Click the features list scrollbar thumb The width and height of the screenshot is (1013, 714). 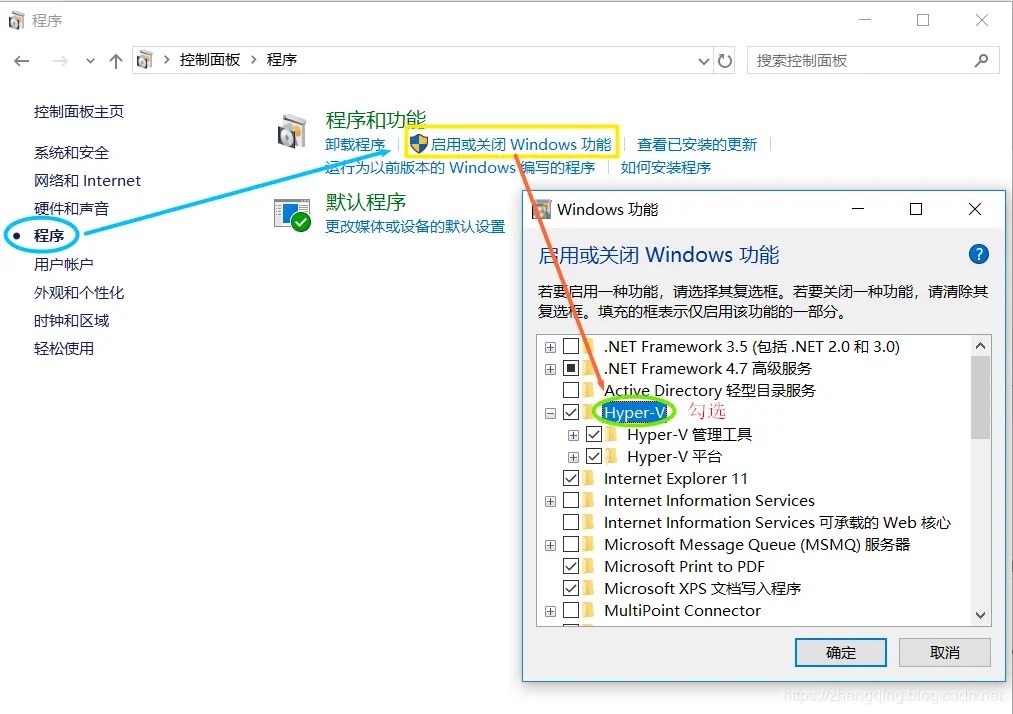(x=980, y=397)
